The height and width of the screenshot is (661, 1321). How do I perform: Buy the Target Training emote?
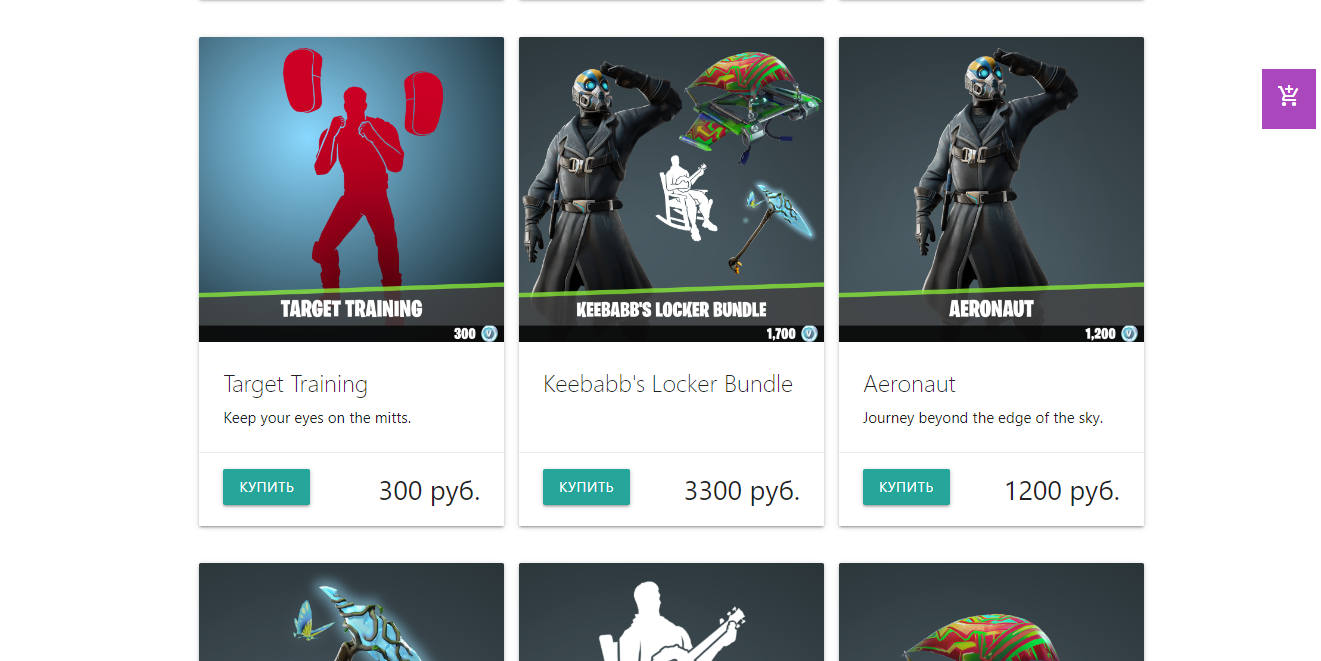266,487
